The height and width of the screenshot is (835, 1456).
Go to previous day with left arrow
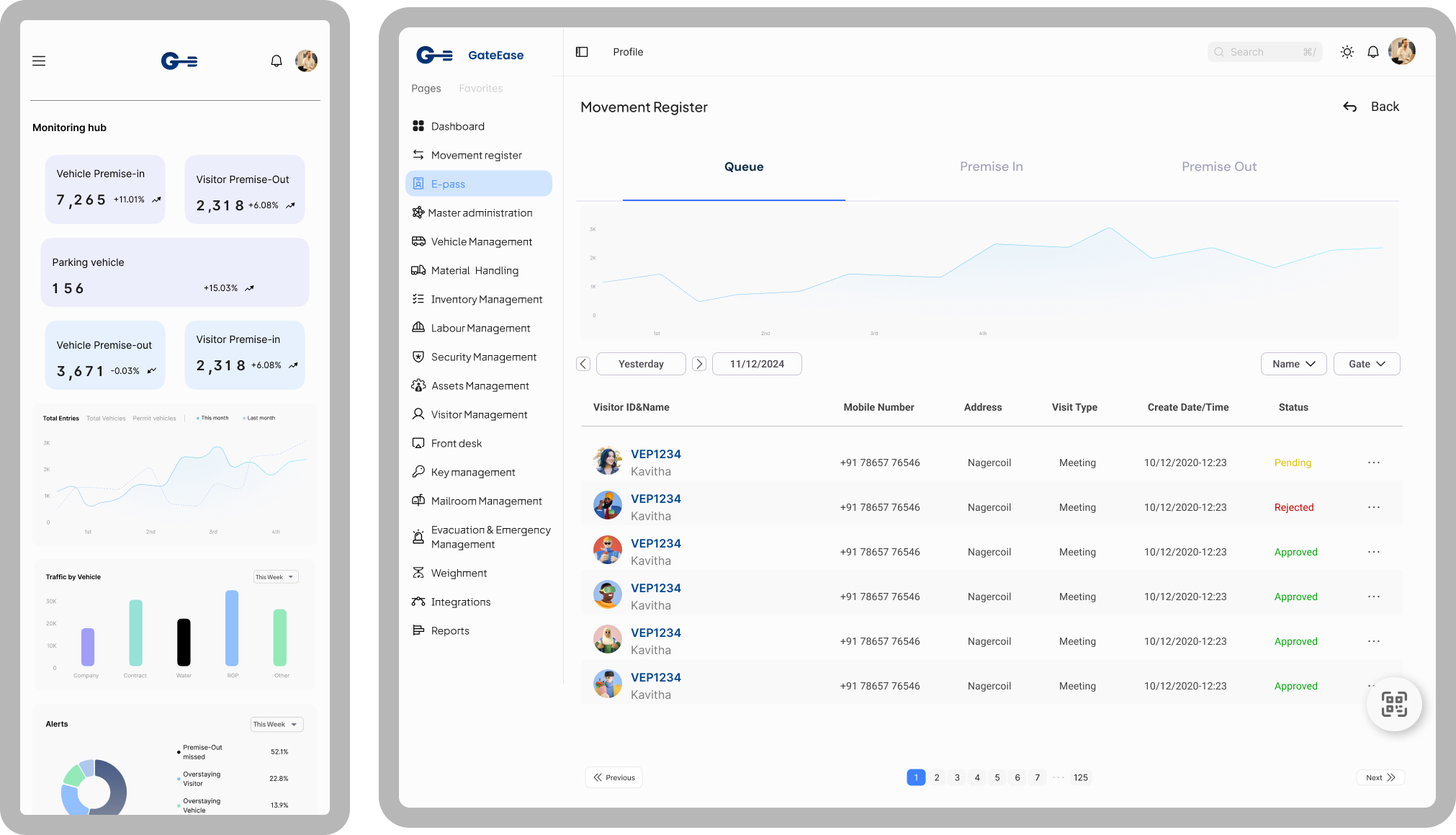pos(583,364)
